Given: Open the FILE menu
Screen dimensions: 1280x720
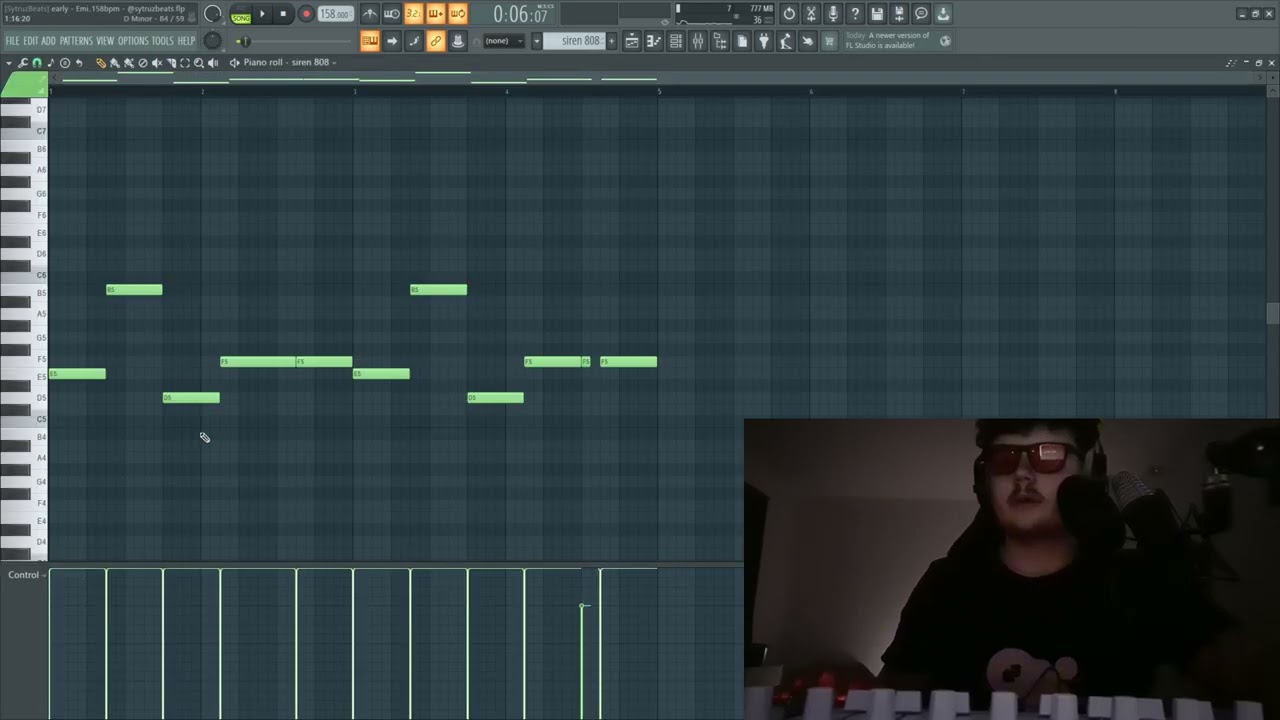Looking at the screenshot, I should pos(12,41).
